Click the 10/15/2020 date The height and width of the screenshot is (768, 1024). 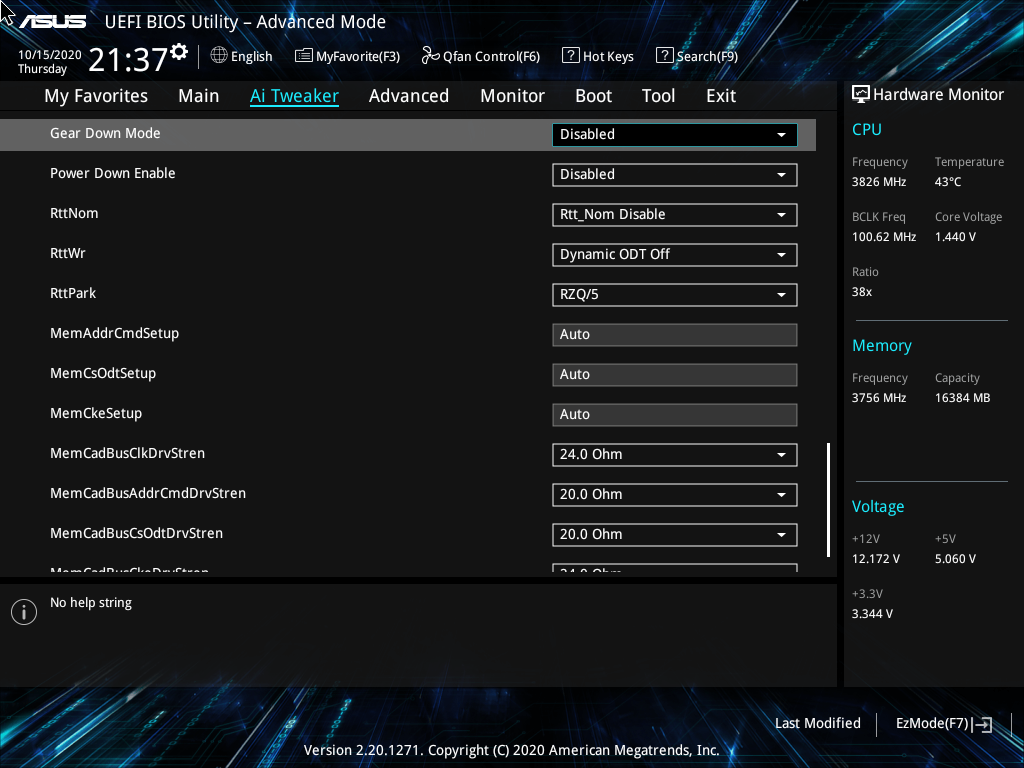(x=50, y=55)
